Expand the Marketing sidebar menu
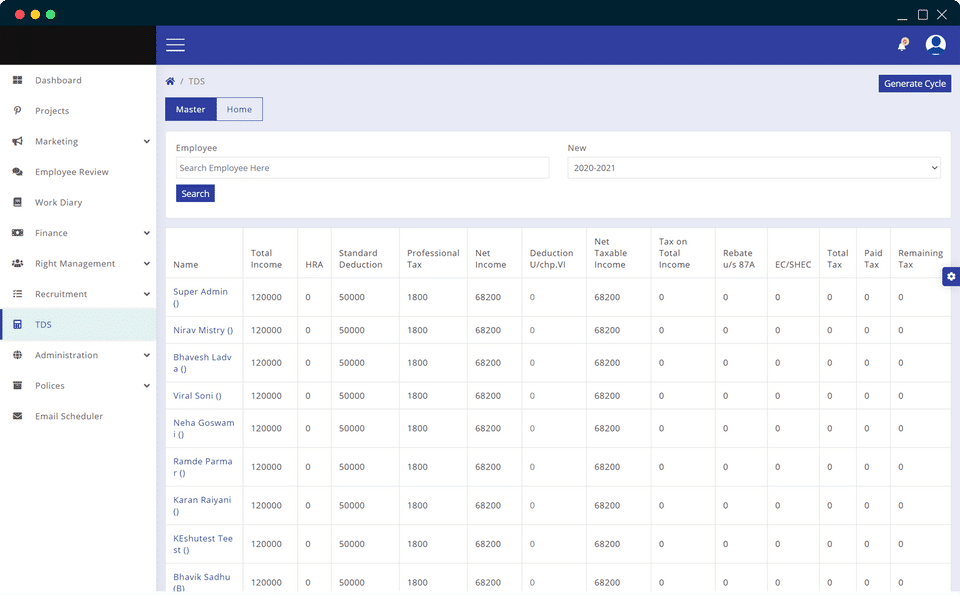 pyautogui.click(x=147, y=142)
